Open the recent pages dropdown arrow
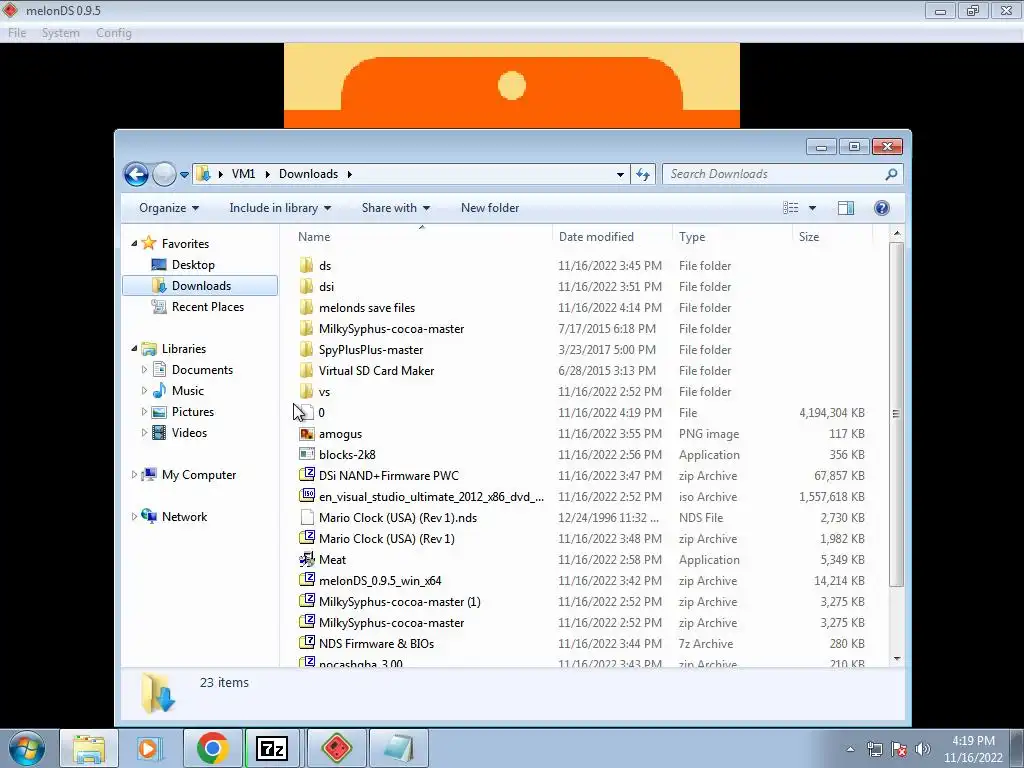The height and width of the screenshot is (768, 1024). (x=184, y=174)
